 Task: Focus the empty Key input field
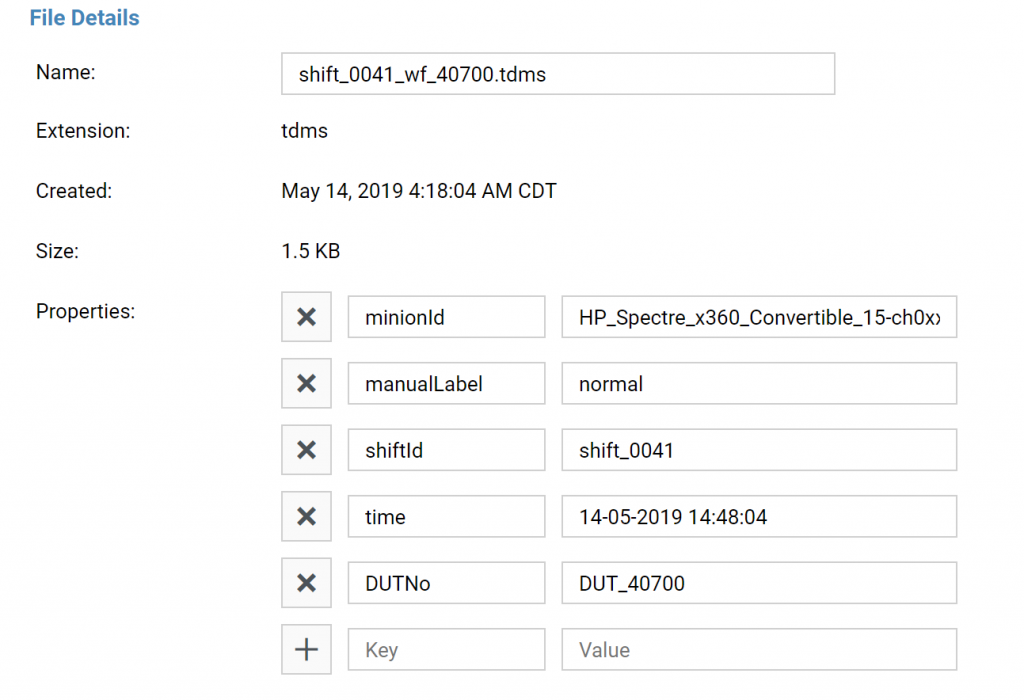click(x=447, y=650)
